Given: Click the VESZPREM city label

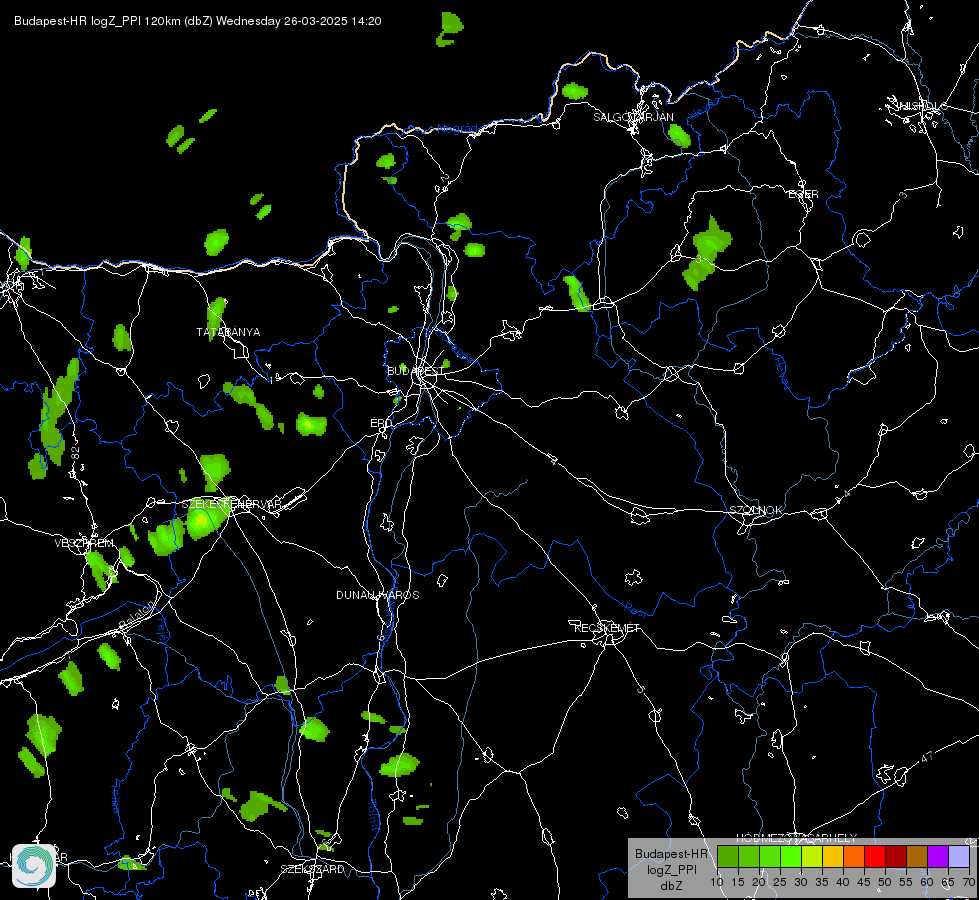Looking at the screenshot, I should (x=84, y=543).
